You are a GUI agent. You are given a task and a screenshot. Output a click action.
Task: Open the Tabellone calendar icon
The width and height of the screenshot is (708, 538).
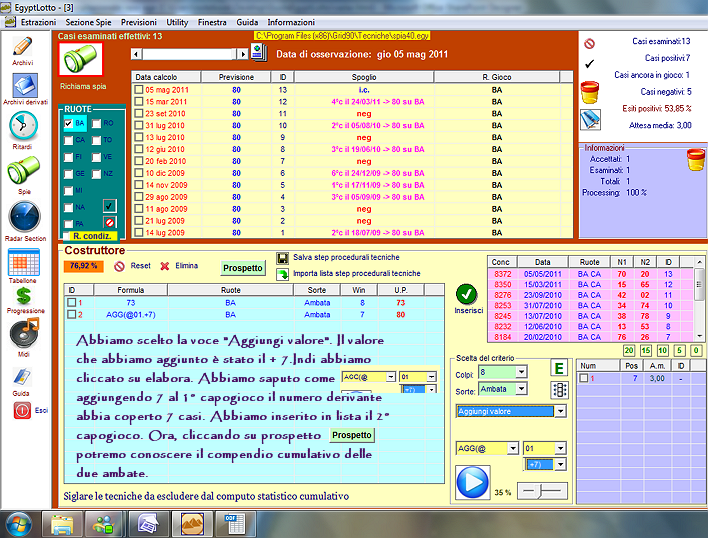23,262
